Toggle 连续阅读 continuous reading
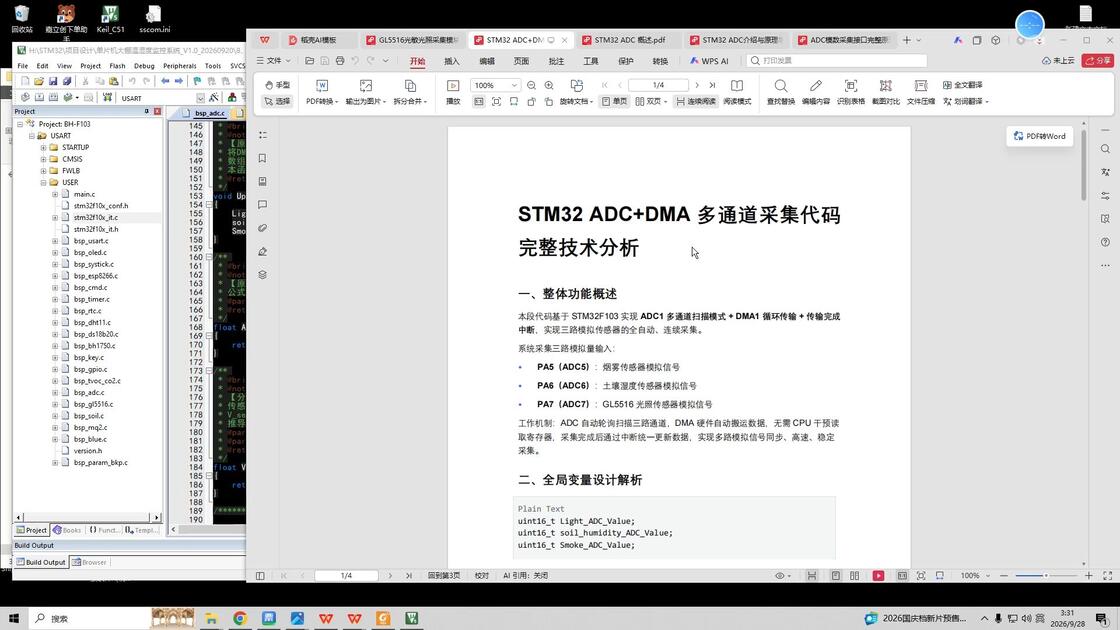 [696, 101]
